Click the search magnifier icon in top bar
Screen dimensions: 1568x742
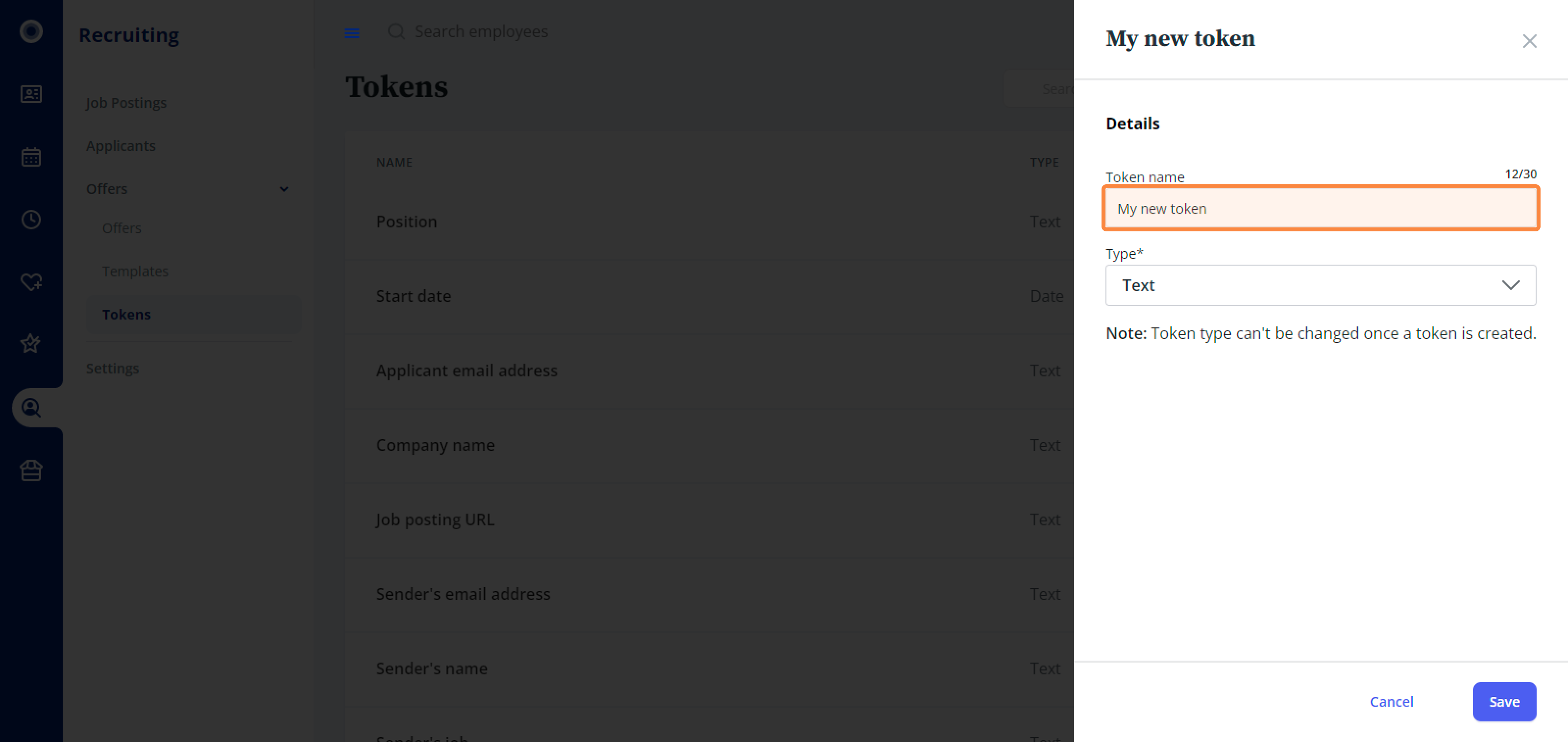[x=396, y=32]
